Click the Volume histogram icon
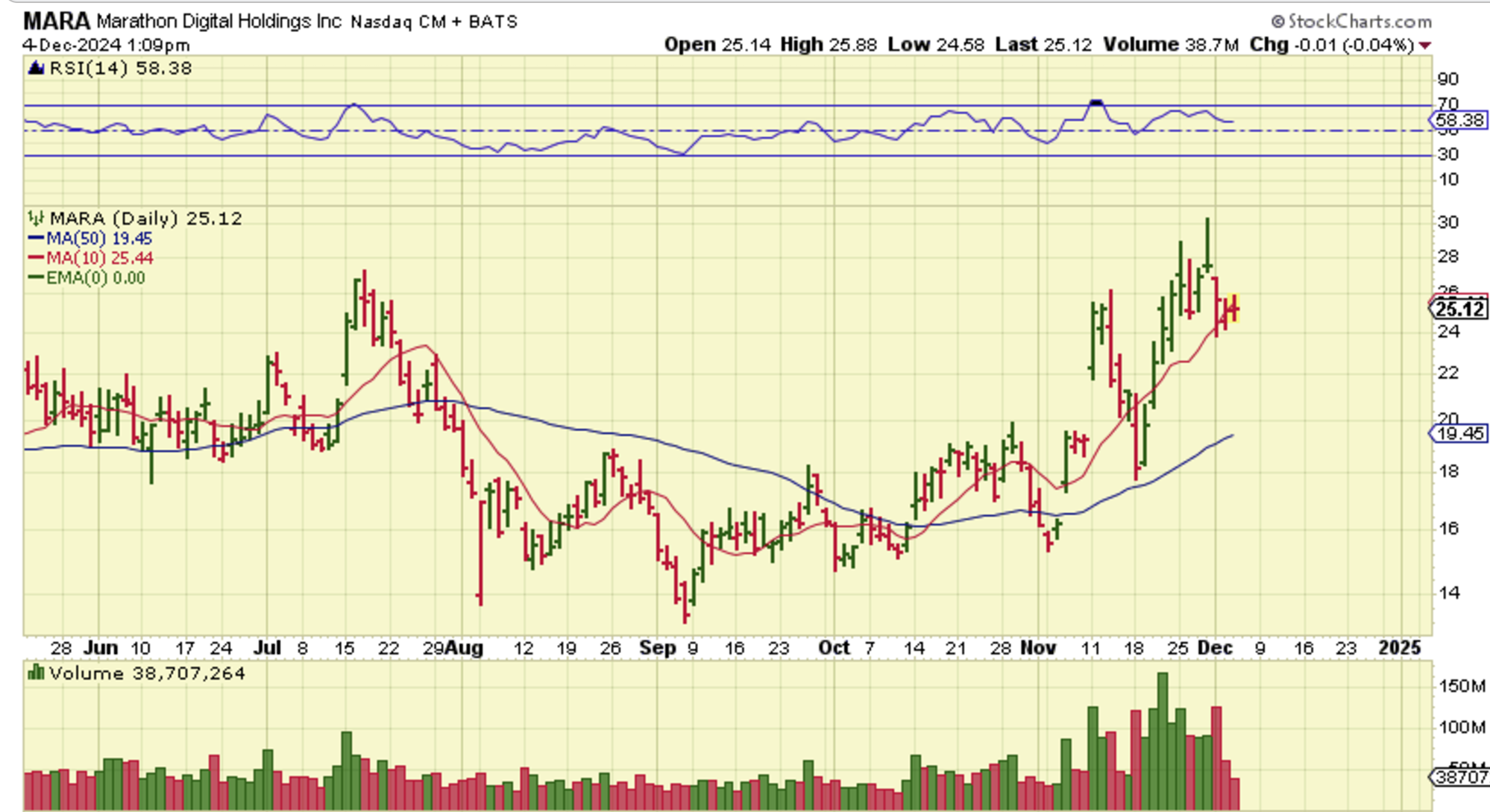This screenshot has width=1490, height=812. pyautogui.click(x=35, y=673)
